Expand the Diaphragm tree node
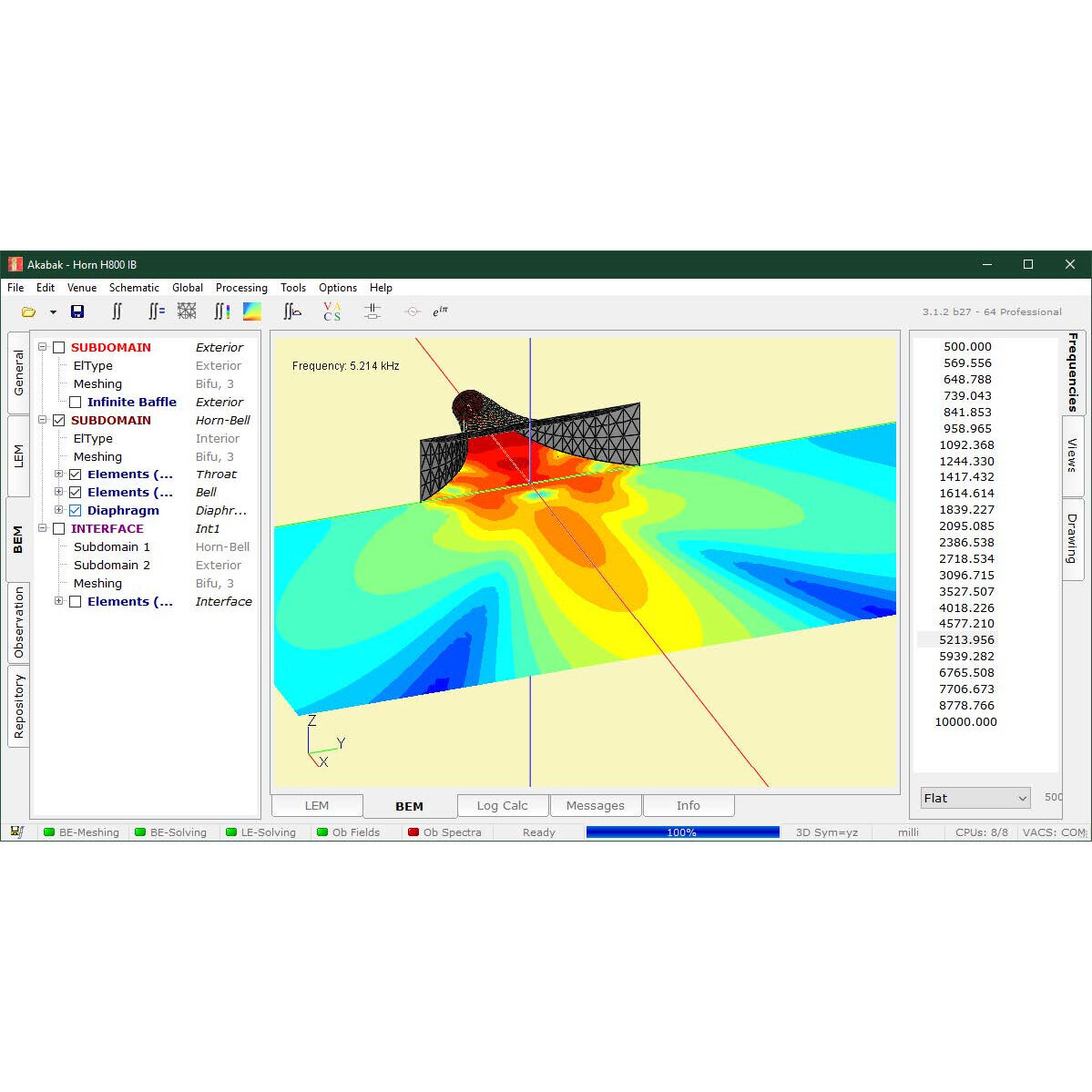Viewport: 1092px width, 1092px height. point(58,511)
